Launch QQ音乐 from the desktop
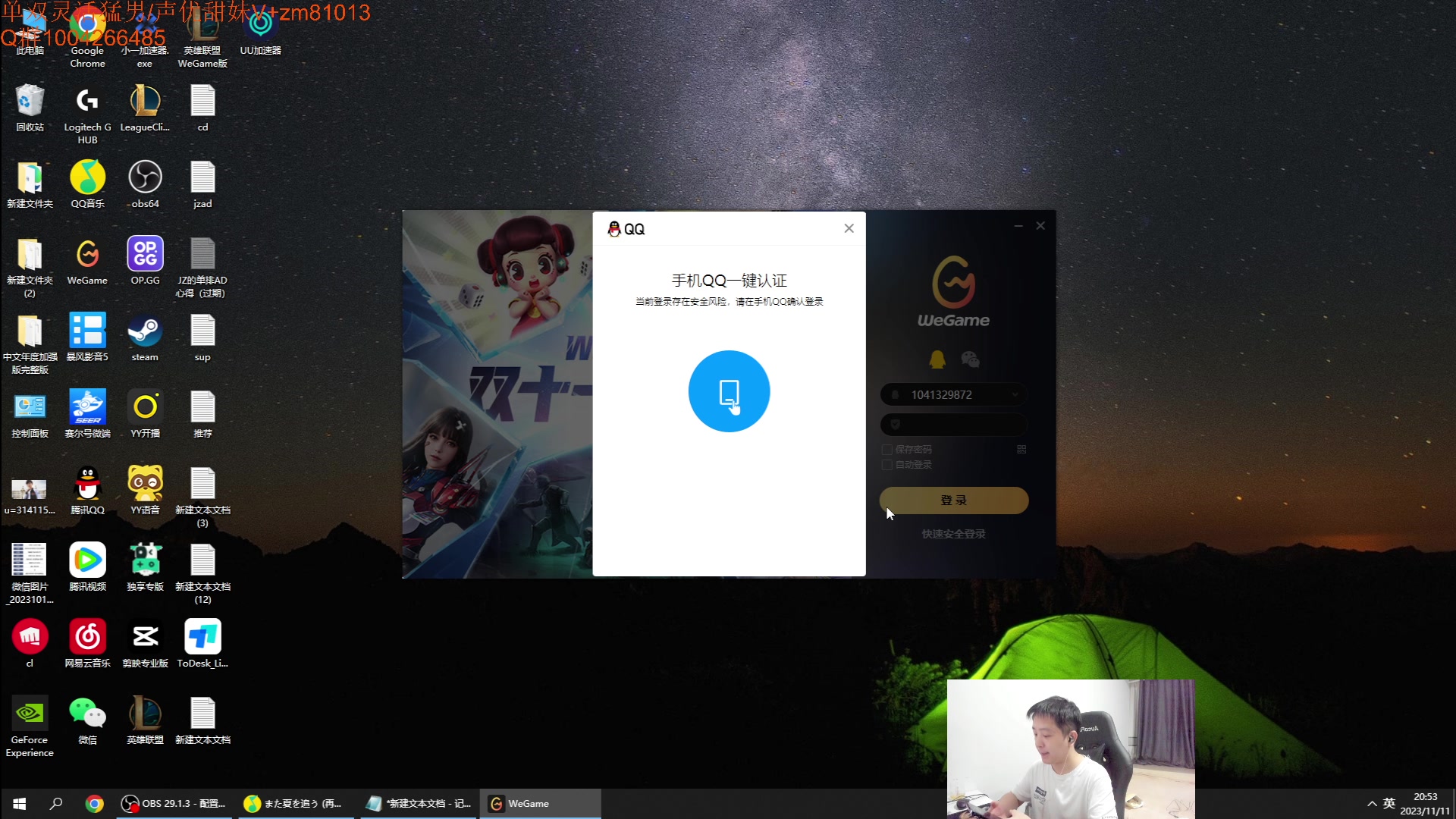This screenshot has width=1456, height=819. [x=87, y=184]
